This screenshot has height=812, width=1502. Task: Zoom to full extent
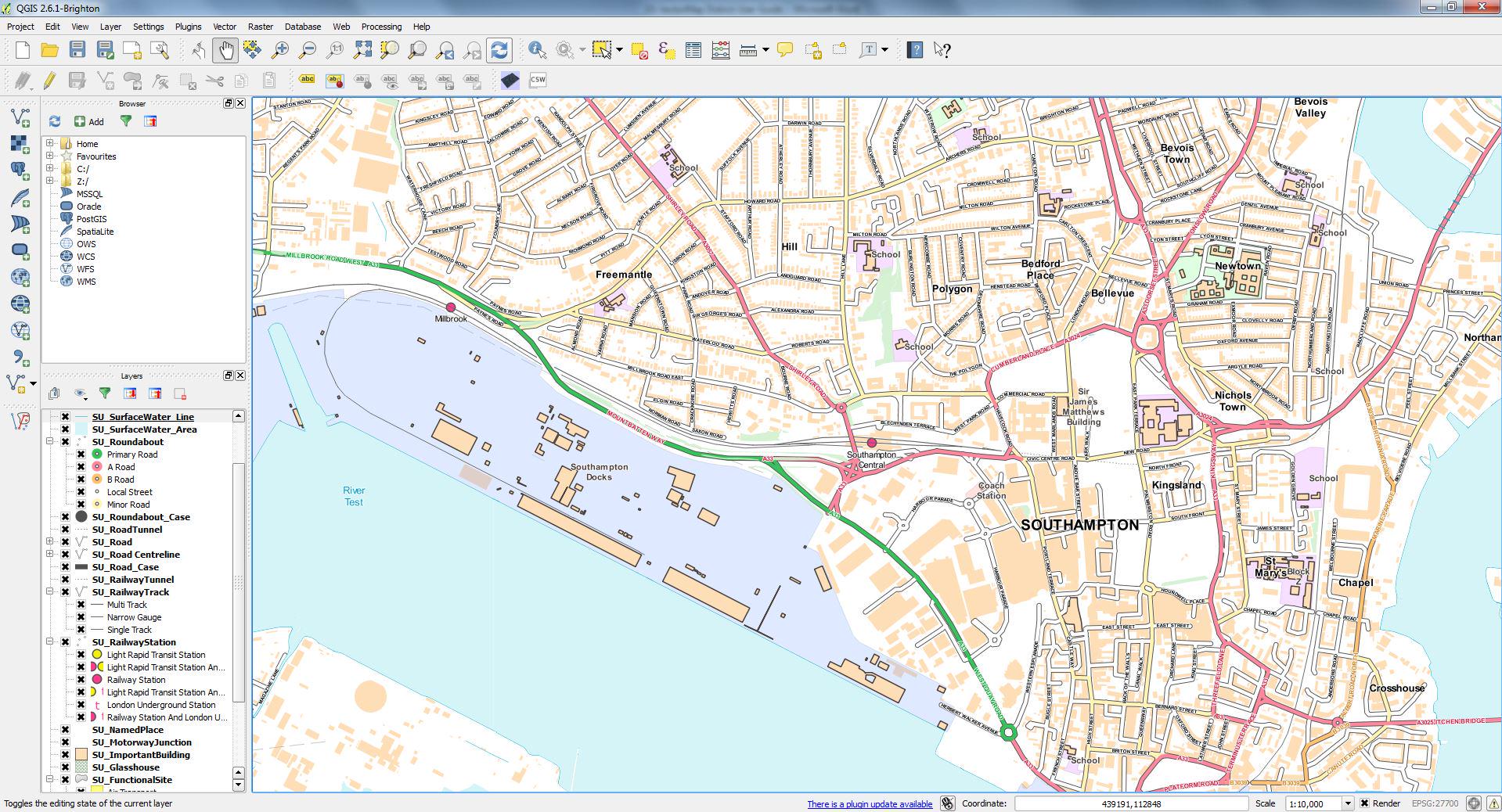point(362,50)
